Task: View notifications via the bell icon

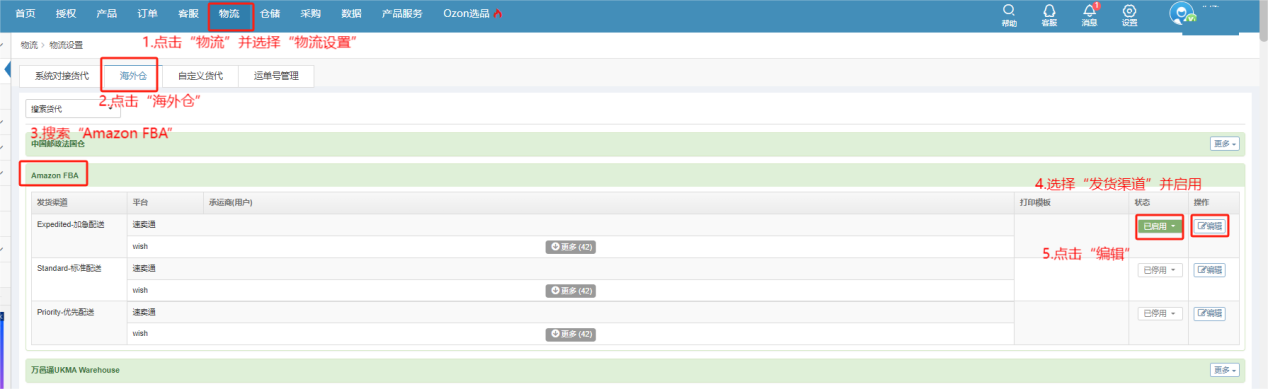Action: [x=1089, y=11]
